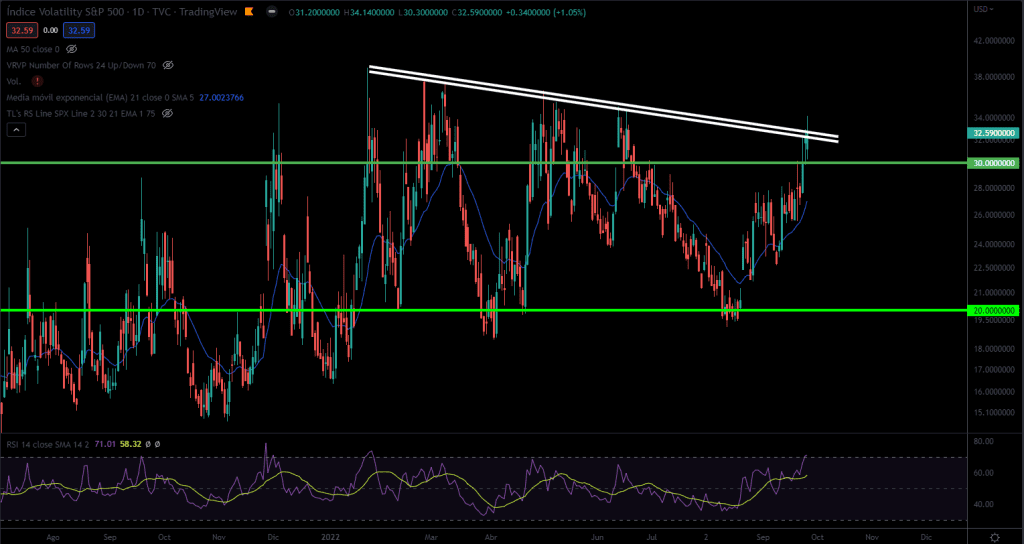Select the MA 50 close 0 legend label
The height and width of the screenshot is (544, 1024).
pyautogui.click(x=33, y=49)
